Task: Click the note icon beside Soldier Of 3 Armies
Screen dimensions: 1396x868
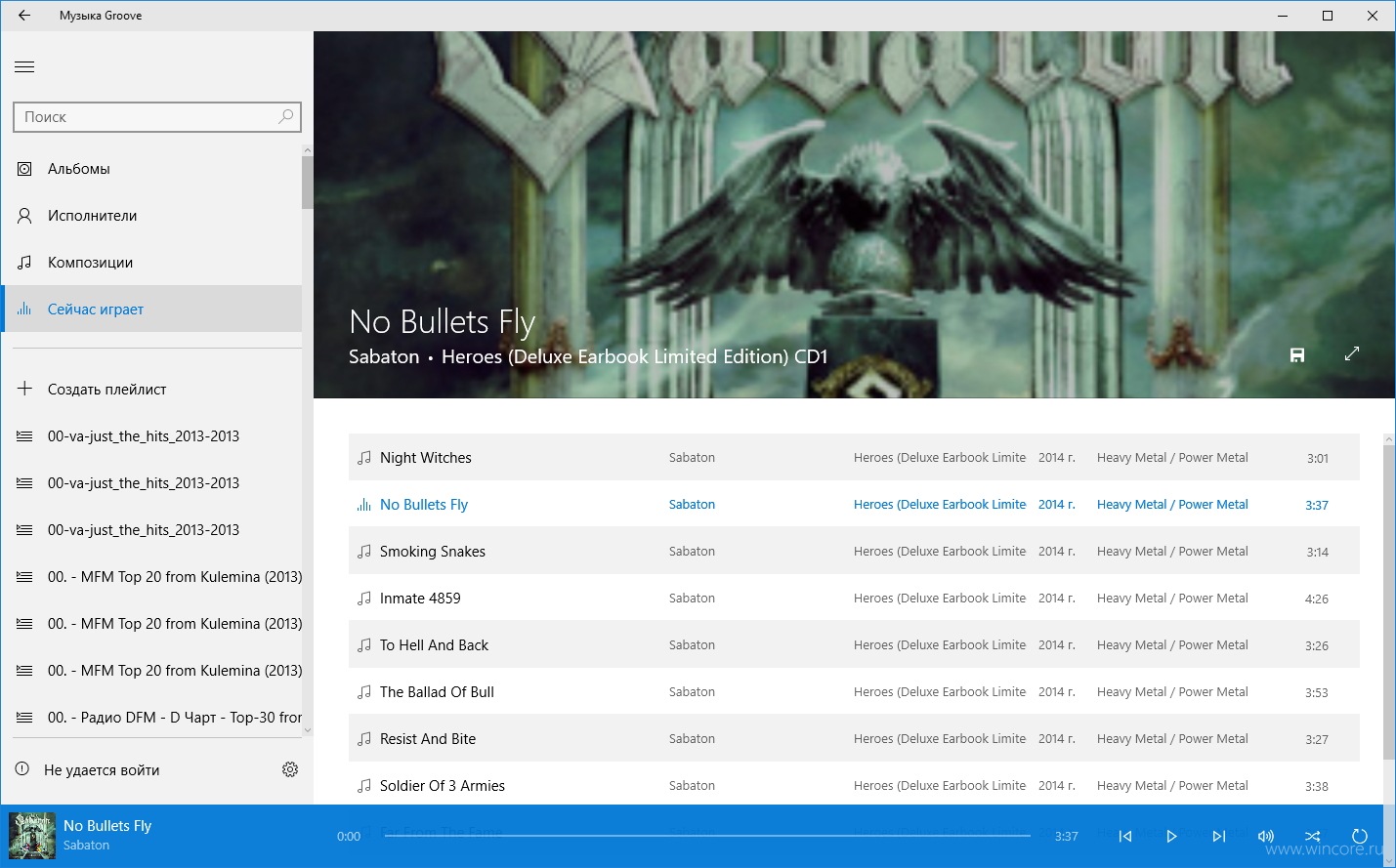Action: 364,786
